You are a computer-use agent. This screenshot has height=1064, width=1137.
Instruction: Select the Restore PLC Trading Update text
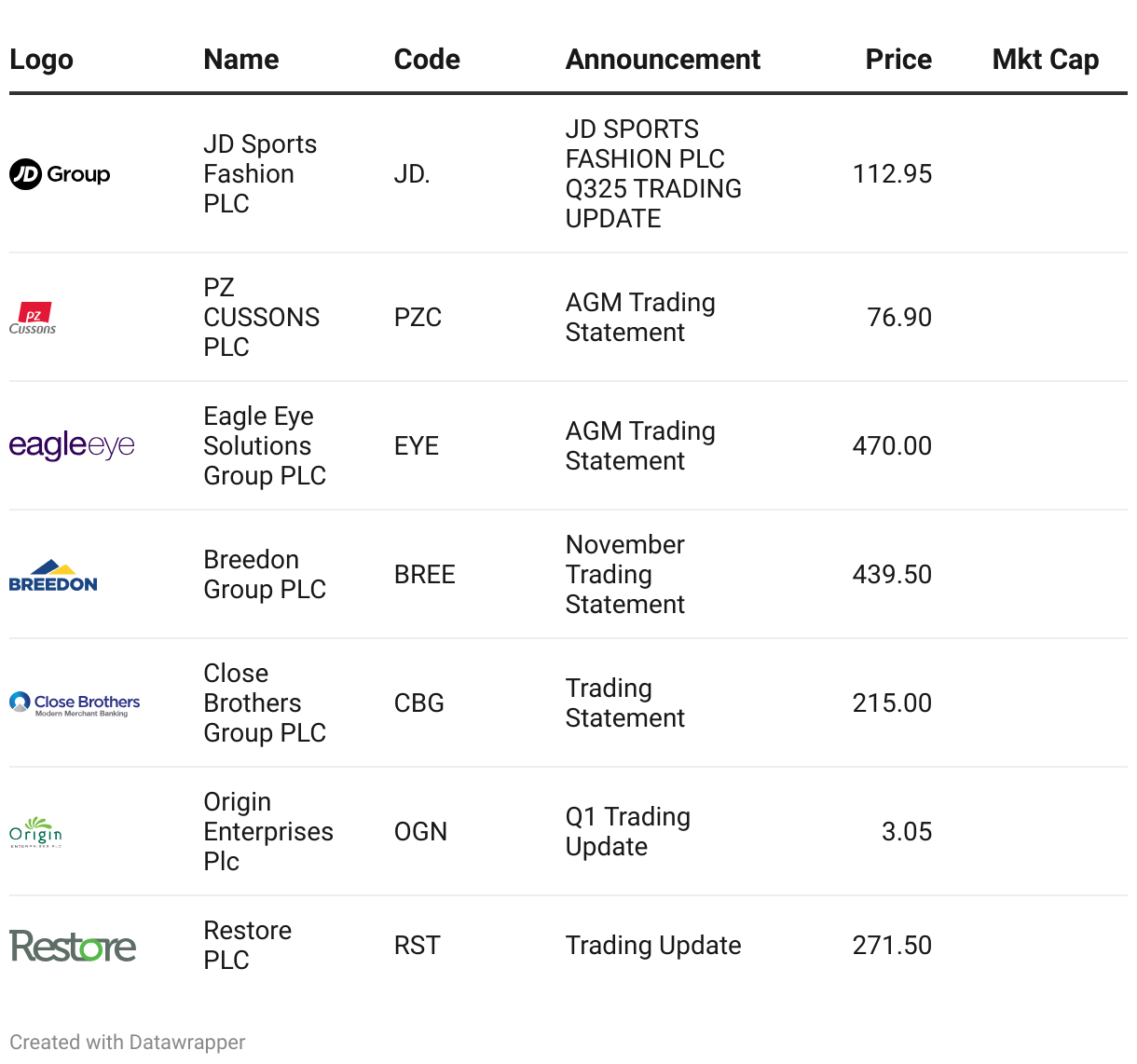(x=652, y=946)
